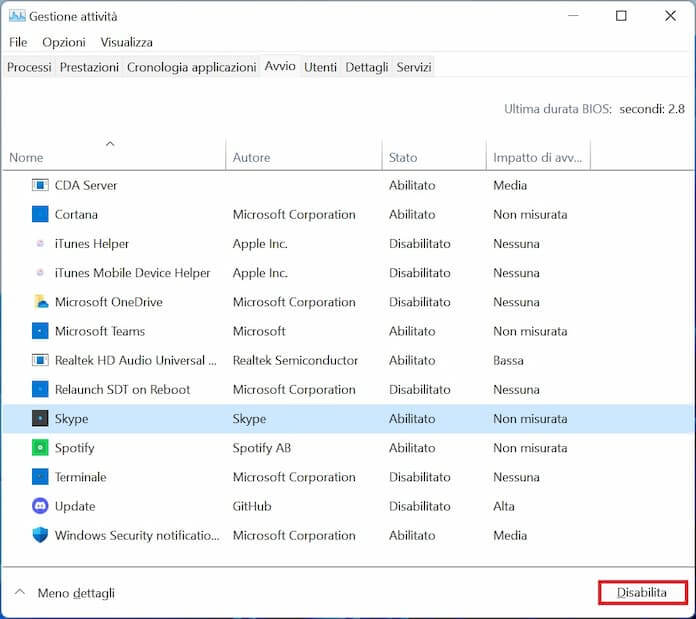Select Windows Security notification entry name
The image size is (696, 619).
[137, 535]
